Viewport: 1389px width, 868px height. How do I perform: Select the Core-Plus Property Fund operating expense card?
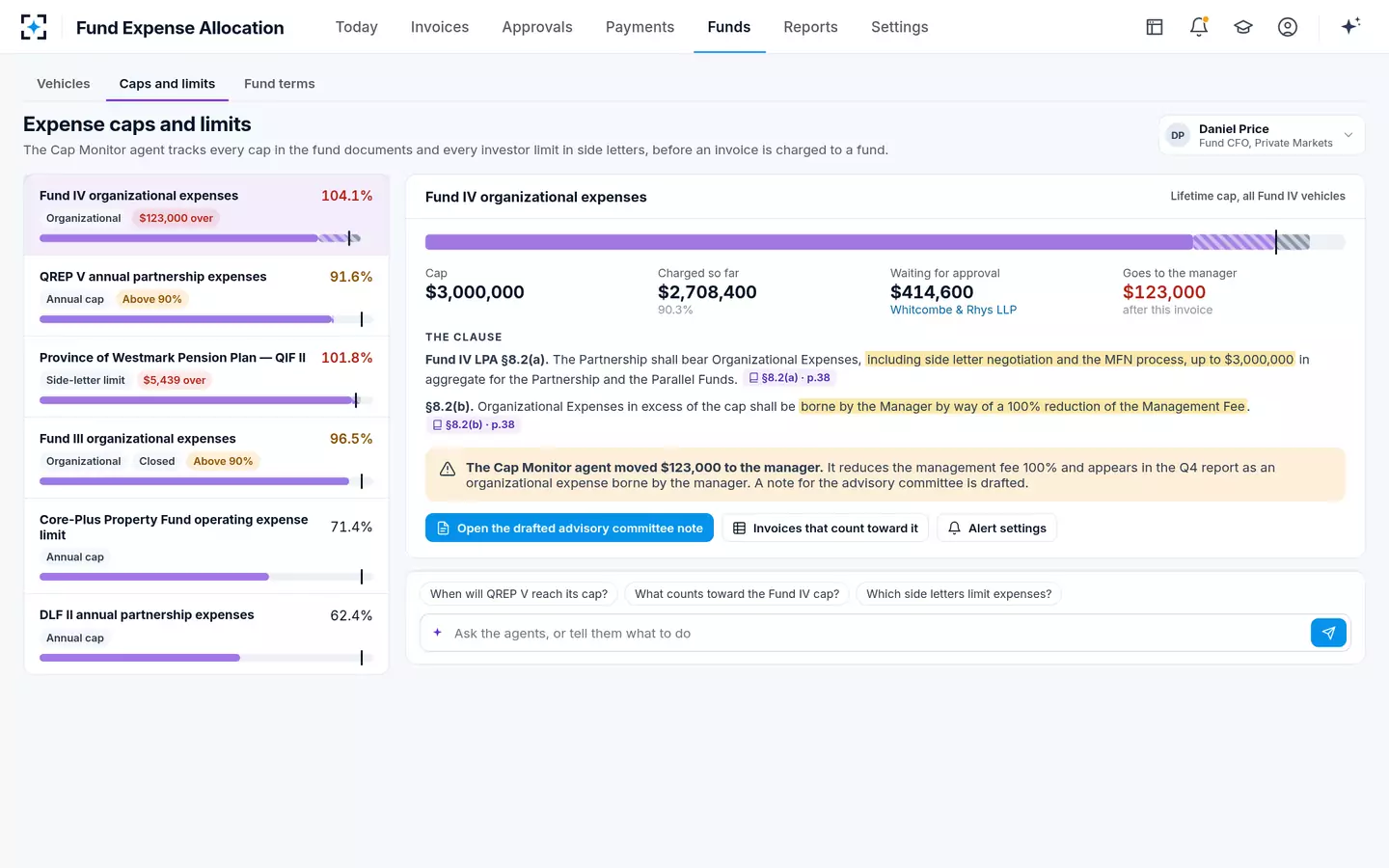[206, 546]
